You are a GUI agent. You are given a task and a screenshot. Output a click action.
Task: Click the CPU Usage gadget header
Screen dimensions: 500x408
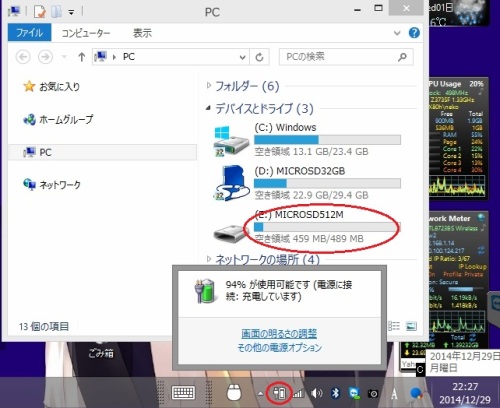pos(456,84)
